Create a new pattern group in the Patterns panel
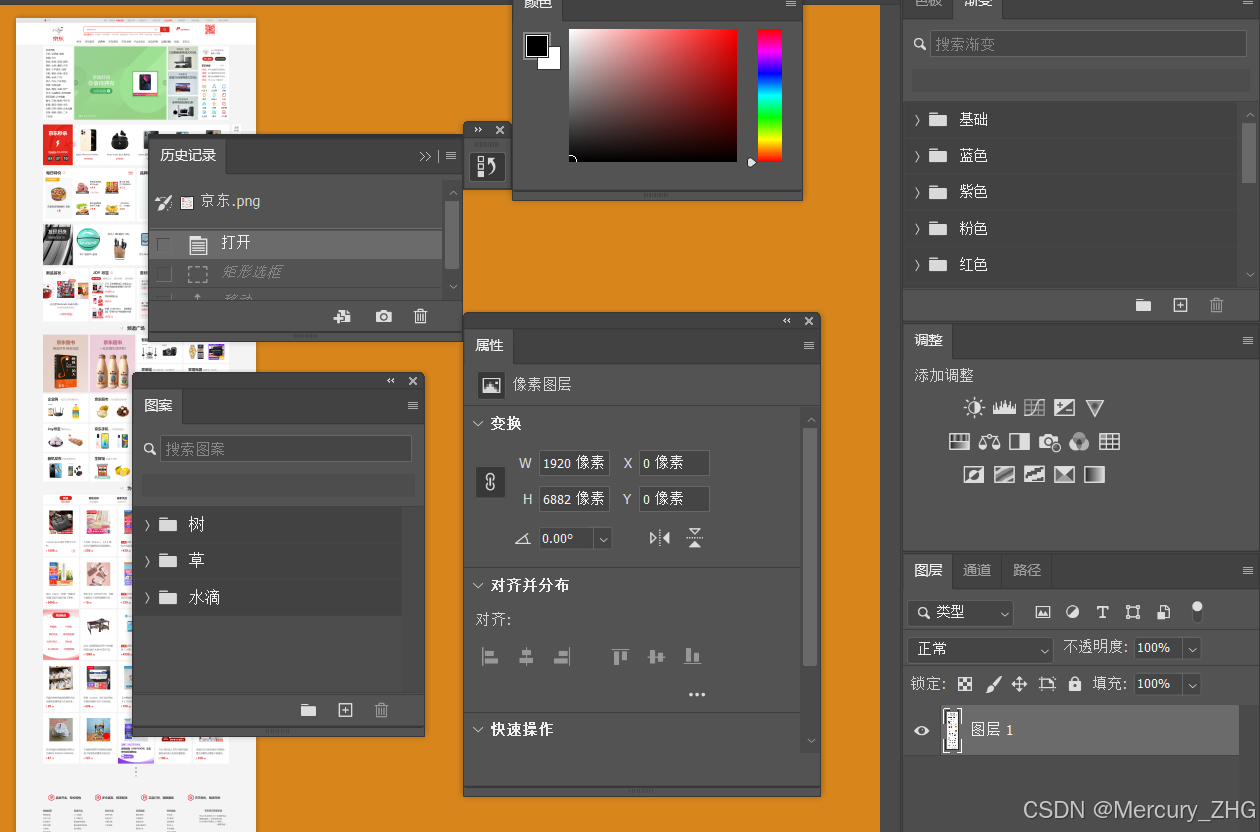Image resolution: width=1260 pixels, height=832 pixels. click(x=308, y=710)
